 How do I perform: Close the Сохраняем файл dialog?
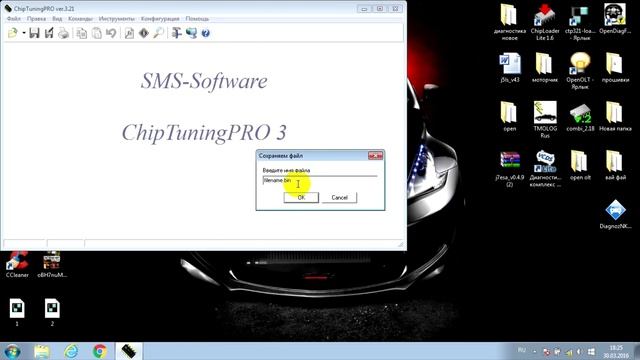(x=376, y=156)
